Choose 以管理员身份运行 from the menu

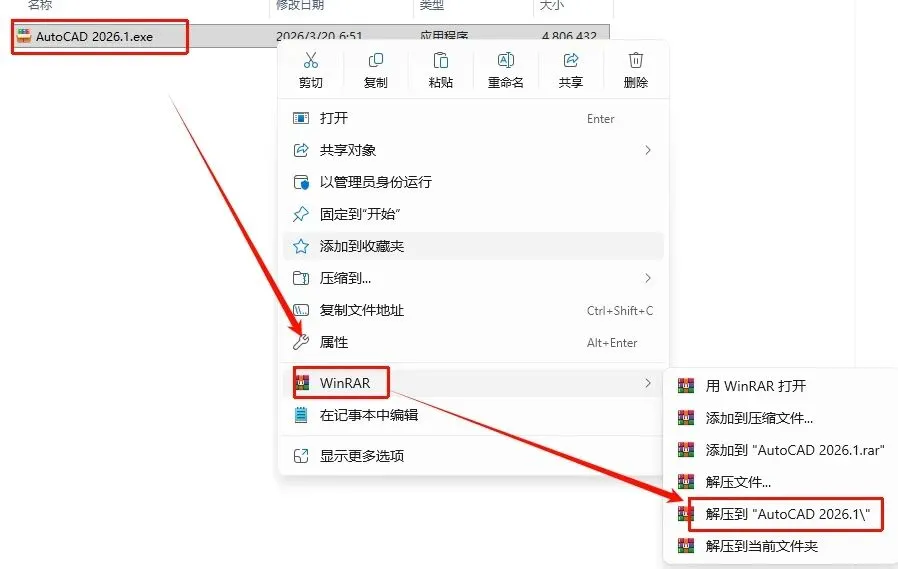click(473, 182)
